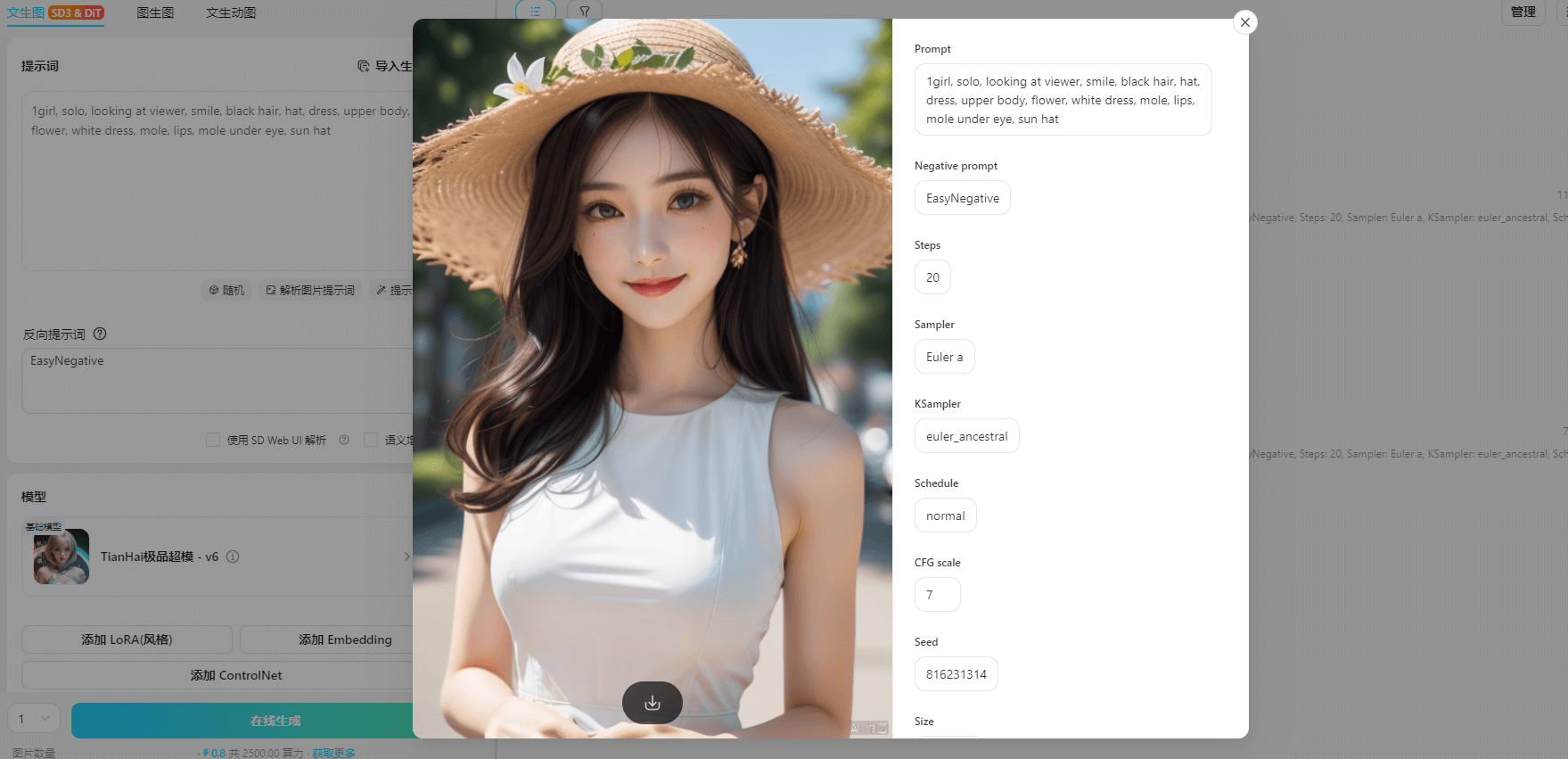Expand TianHai base model selector arrow

point(406,557)
